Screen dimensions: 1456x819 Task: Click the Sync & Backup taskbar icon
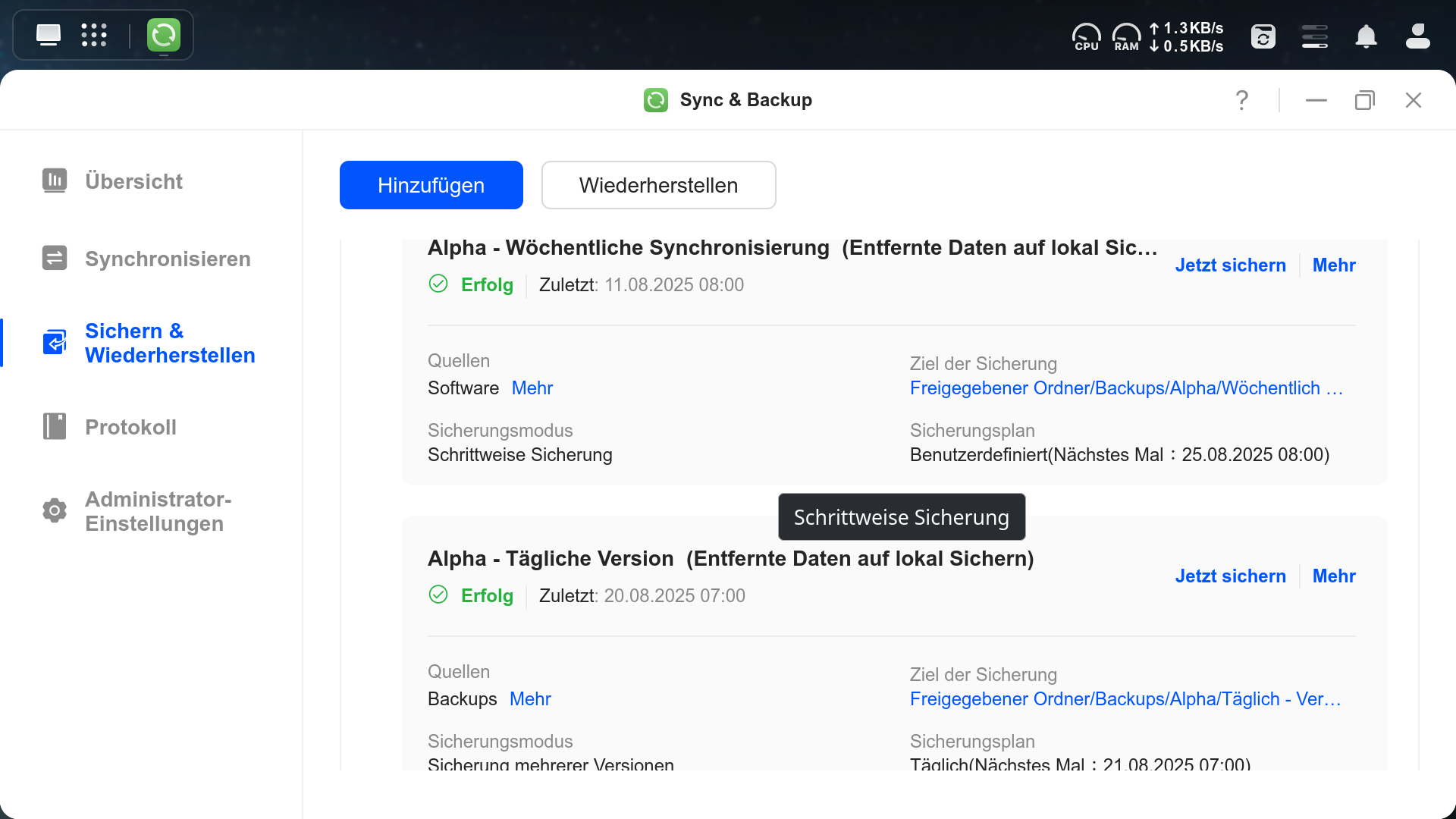(x=164, y=35)
